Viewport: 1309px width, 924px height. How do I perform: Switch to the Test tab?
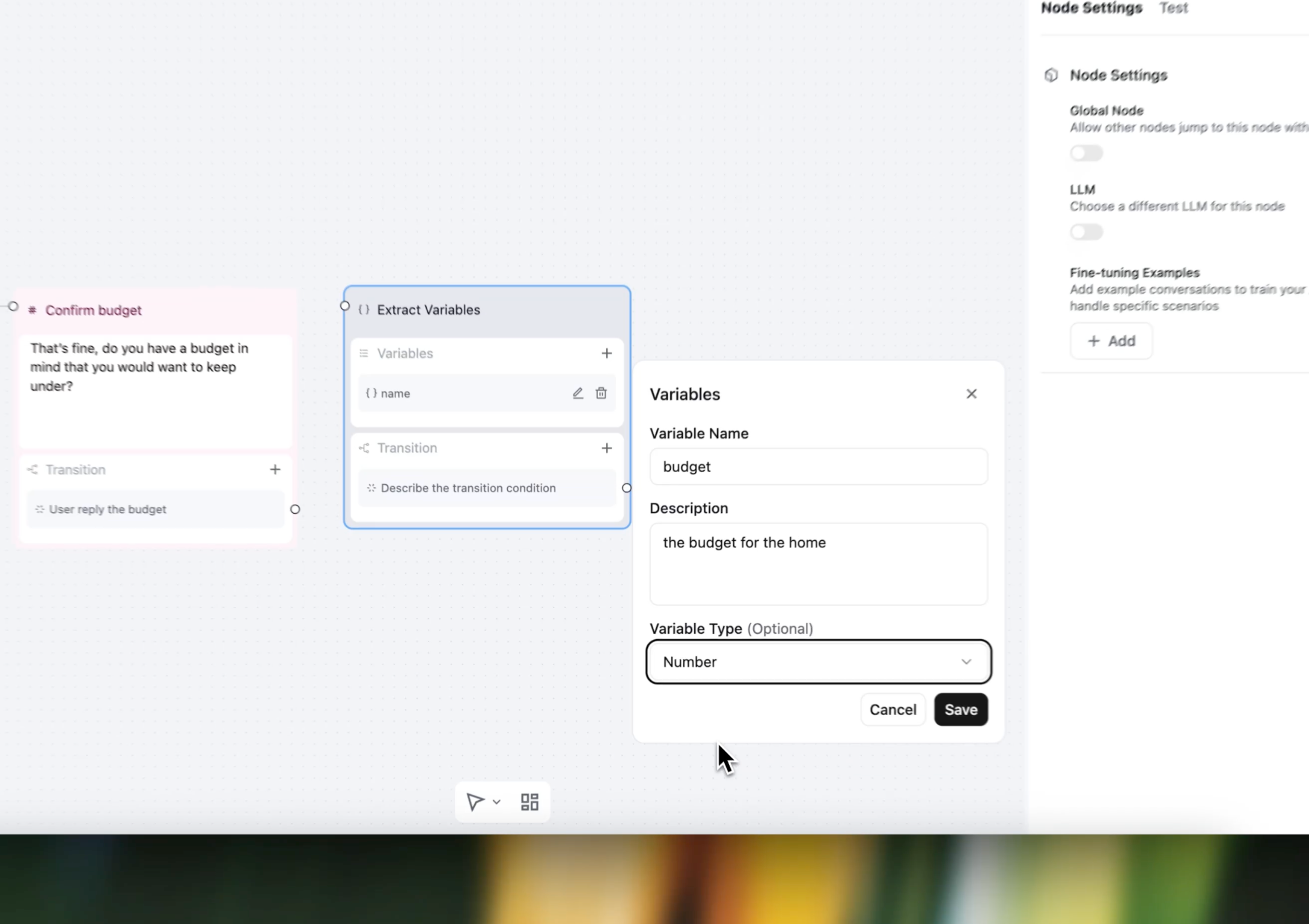pos(1173,8)
